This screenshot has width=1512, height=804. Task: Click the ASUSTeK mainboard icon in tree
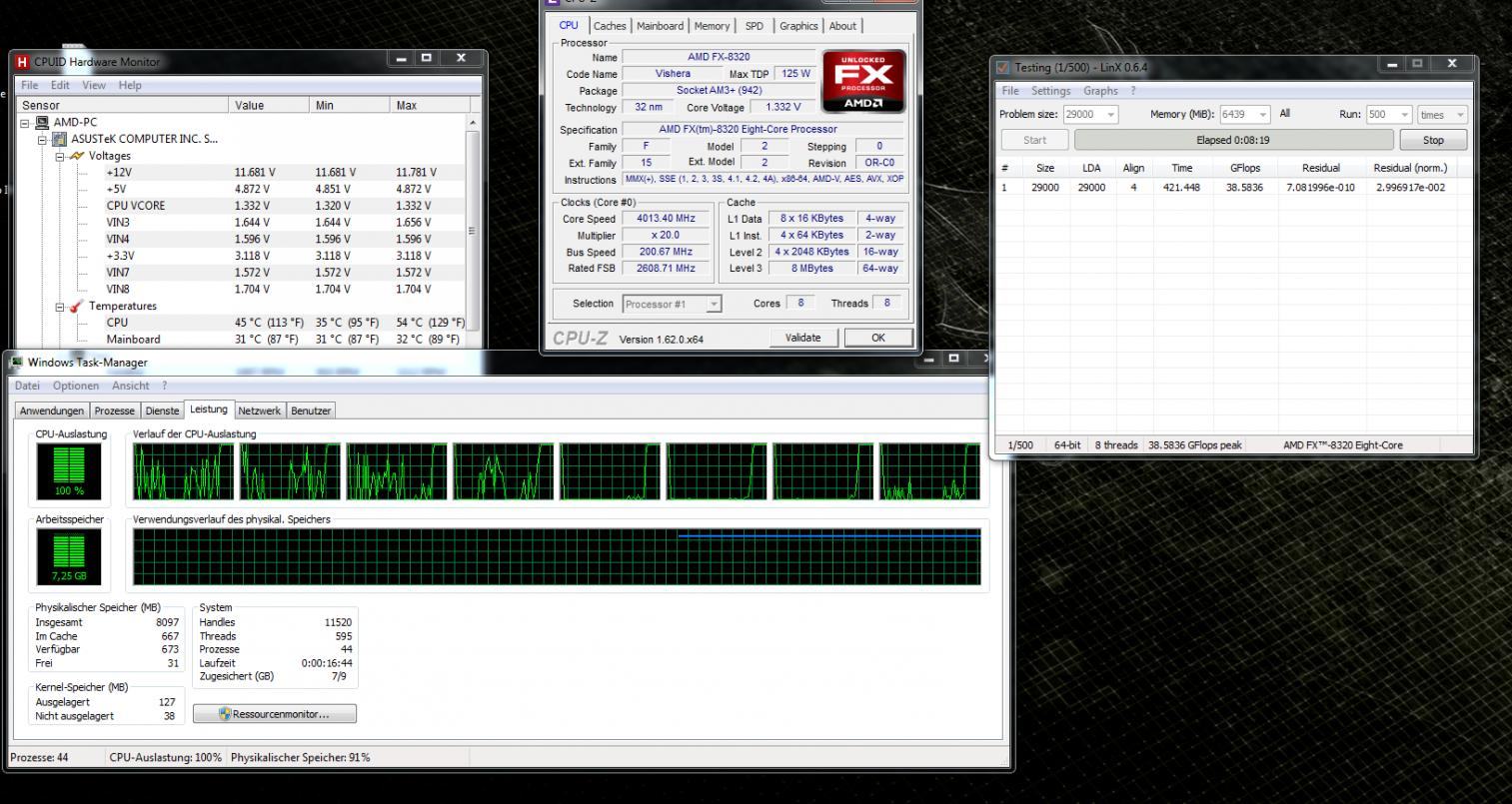59,139
